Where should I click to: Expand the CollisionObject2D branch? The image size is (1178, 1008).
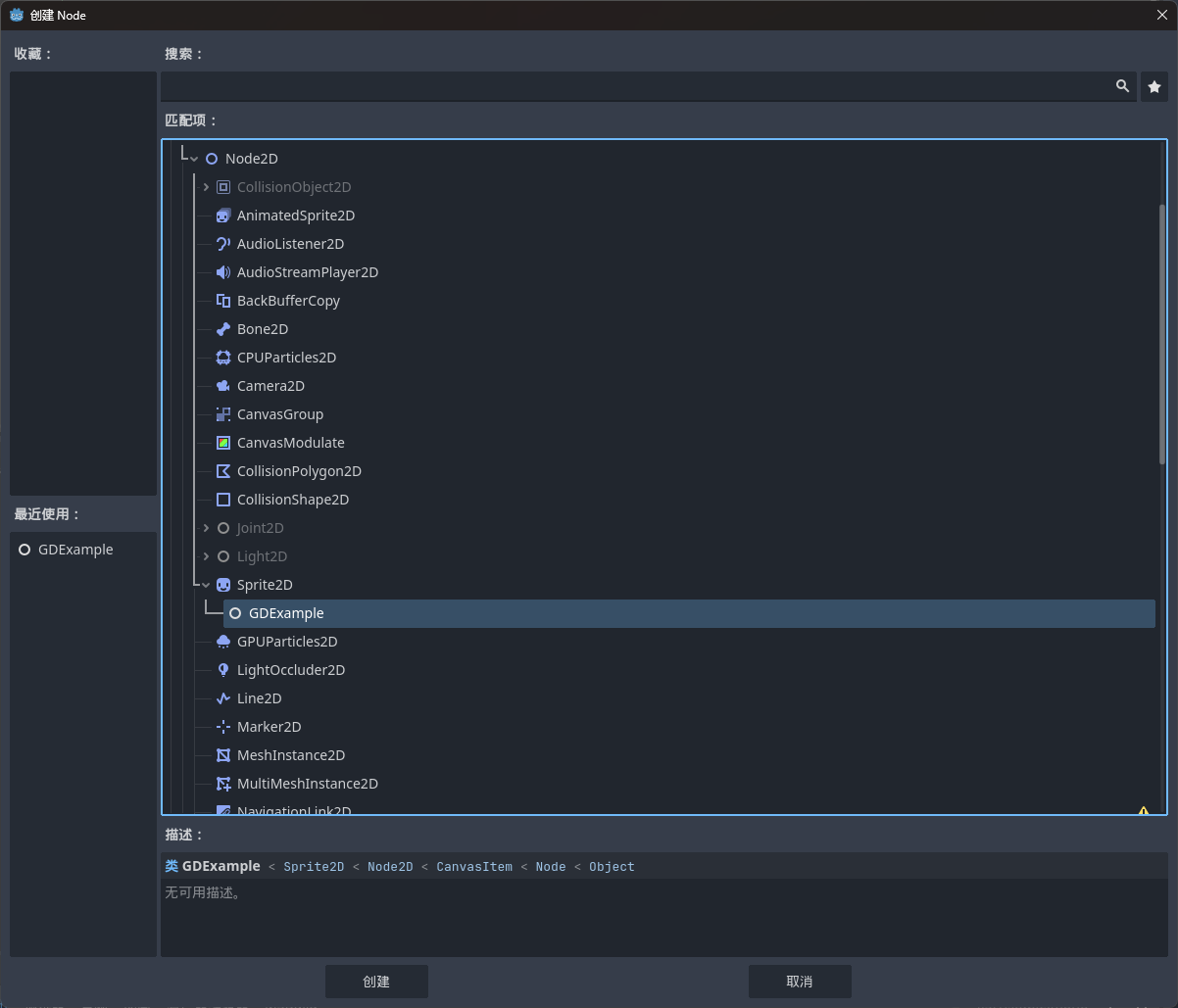coord(206,187)
